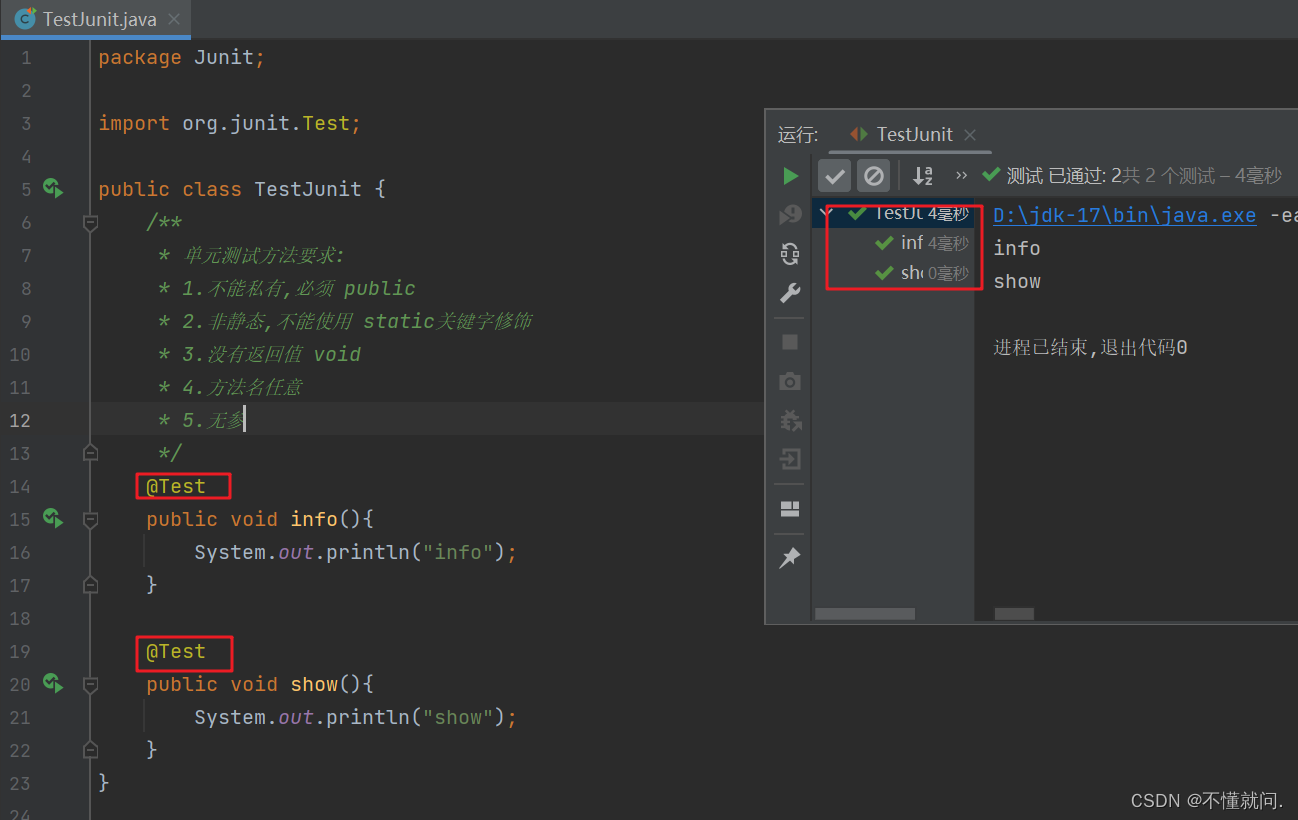Collapse the TestJunit node in test tree

coord(826,213)
